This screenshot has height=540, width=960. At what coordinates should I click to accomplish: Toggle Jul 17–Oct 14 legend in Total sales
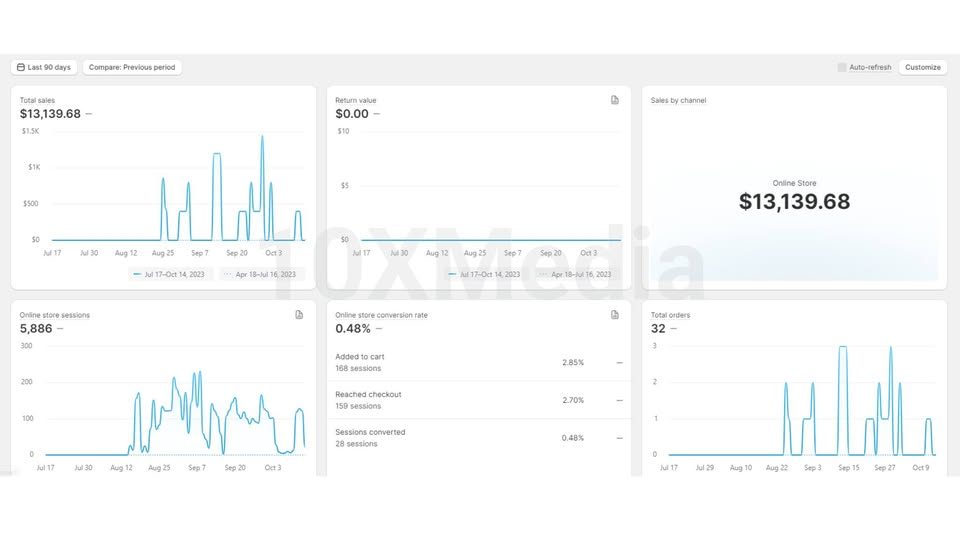(170, 274)
